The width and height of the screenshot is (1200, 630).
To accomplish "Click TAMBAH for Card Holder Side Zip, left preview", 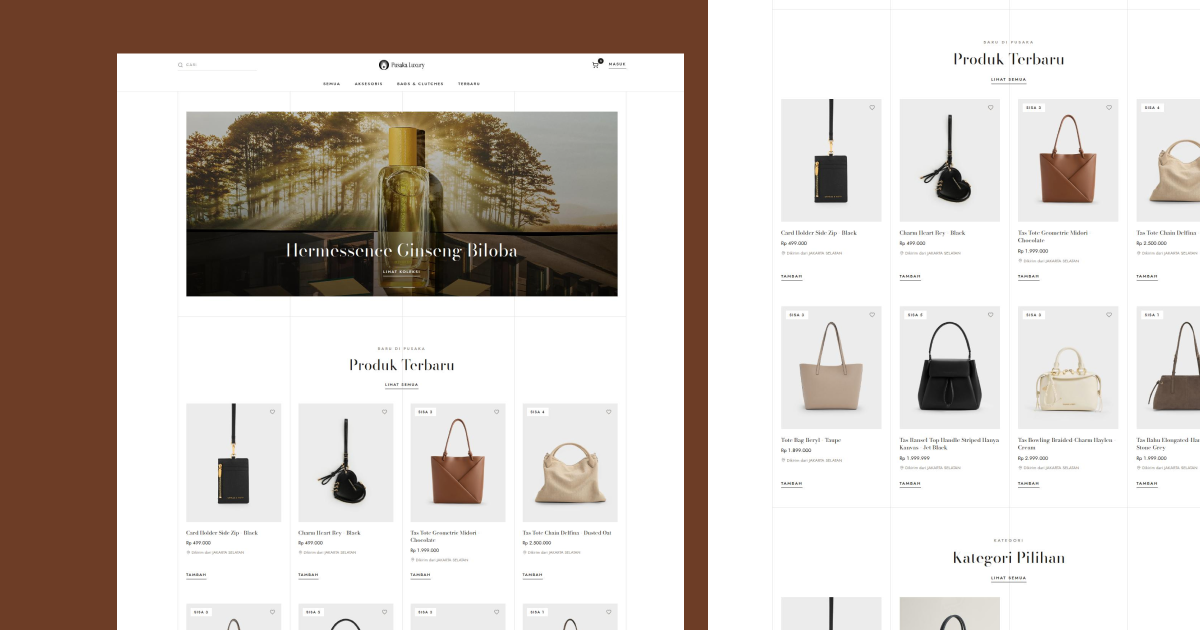I will pos(196,575).
